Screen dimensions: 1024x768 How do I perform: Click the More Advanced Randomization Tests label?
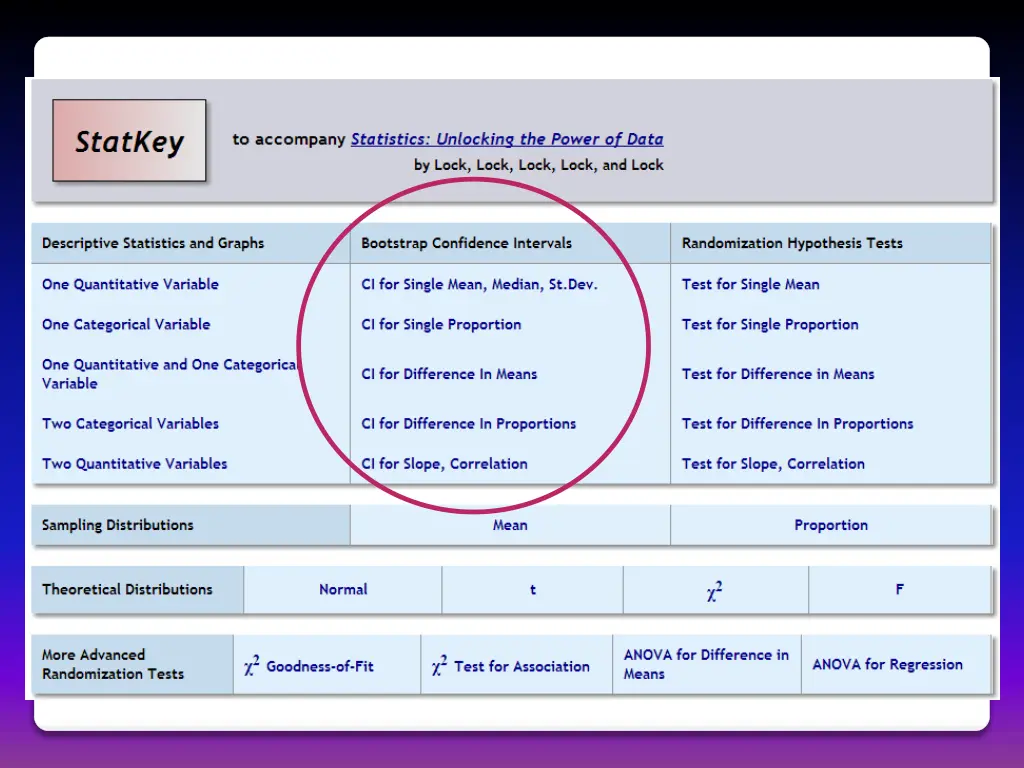point(113,664)
